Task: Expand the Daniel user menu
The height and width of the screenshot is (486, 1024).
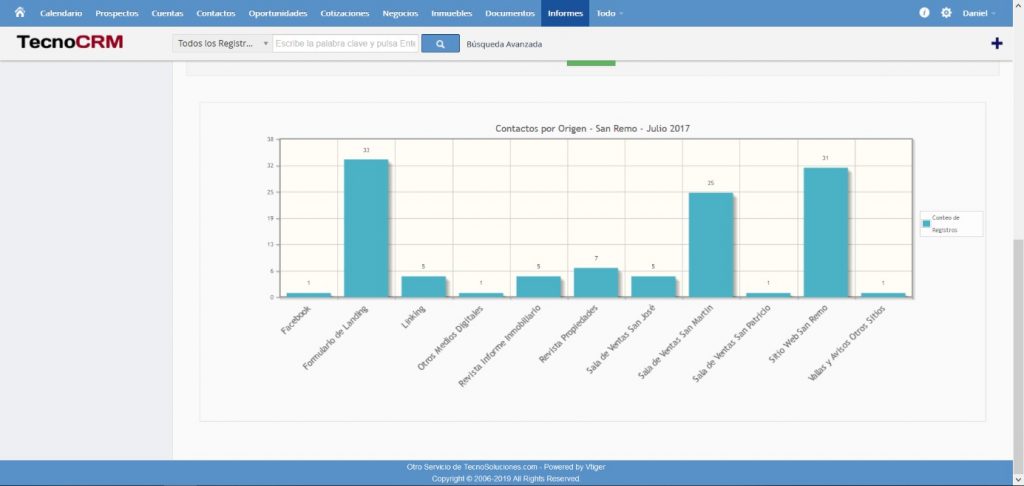Action: coord(978,13)
